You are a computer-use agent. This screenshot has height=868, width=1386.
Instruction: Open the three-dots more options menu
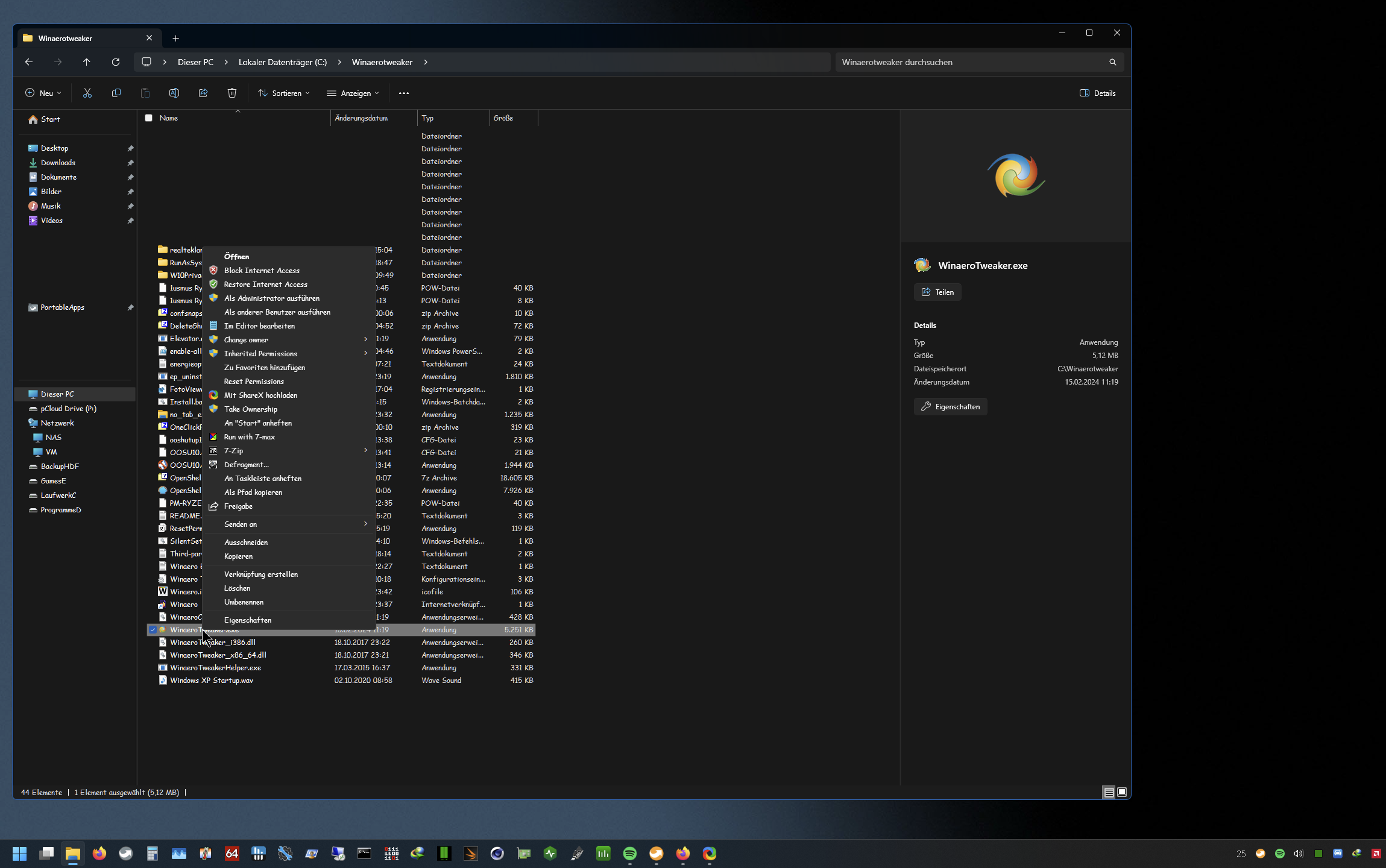(404, 93)
